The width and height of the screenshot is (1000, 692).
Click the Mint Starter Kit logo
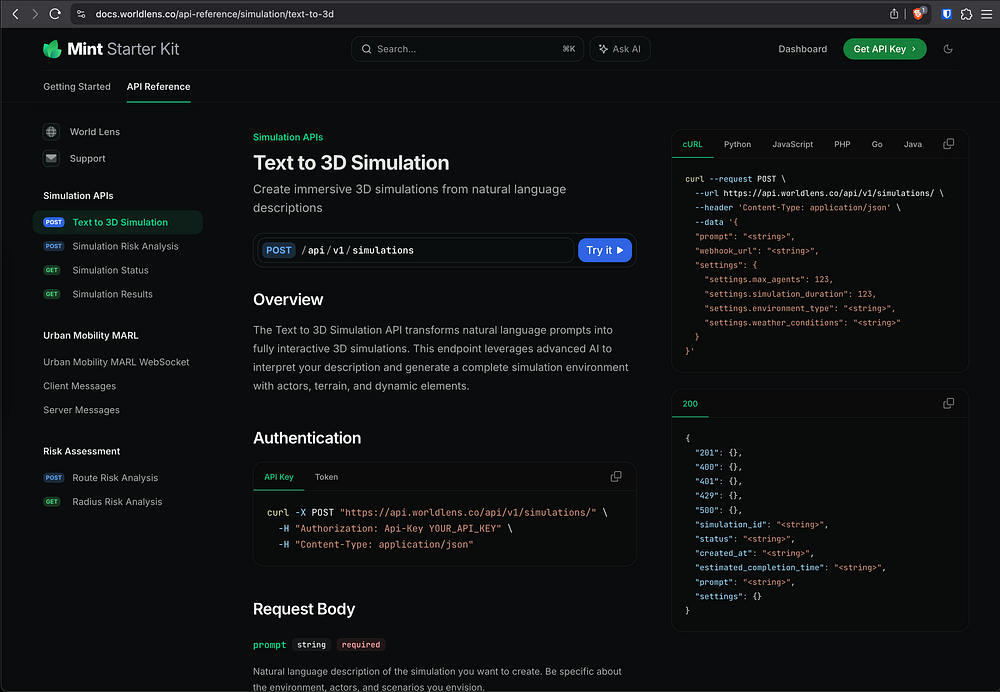pyautogui.click(x=111, y=49)
